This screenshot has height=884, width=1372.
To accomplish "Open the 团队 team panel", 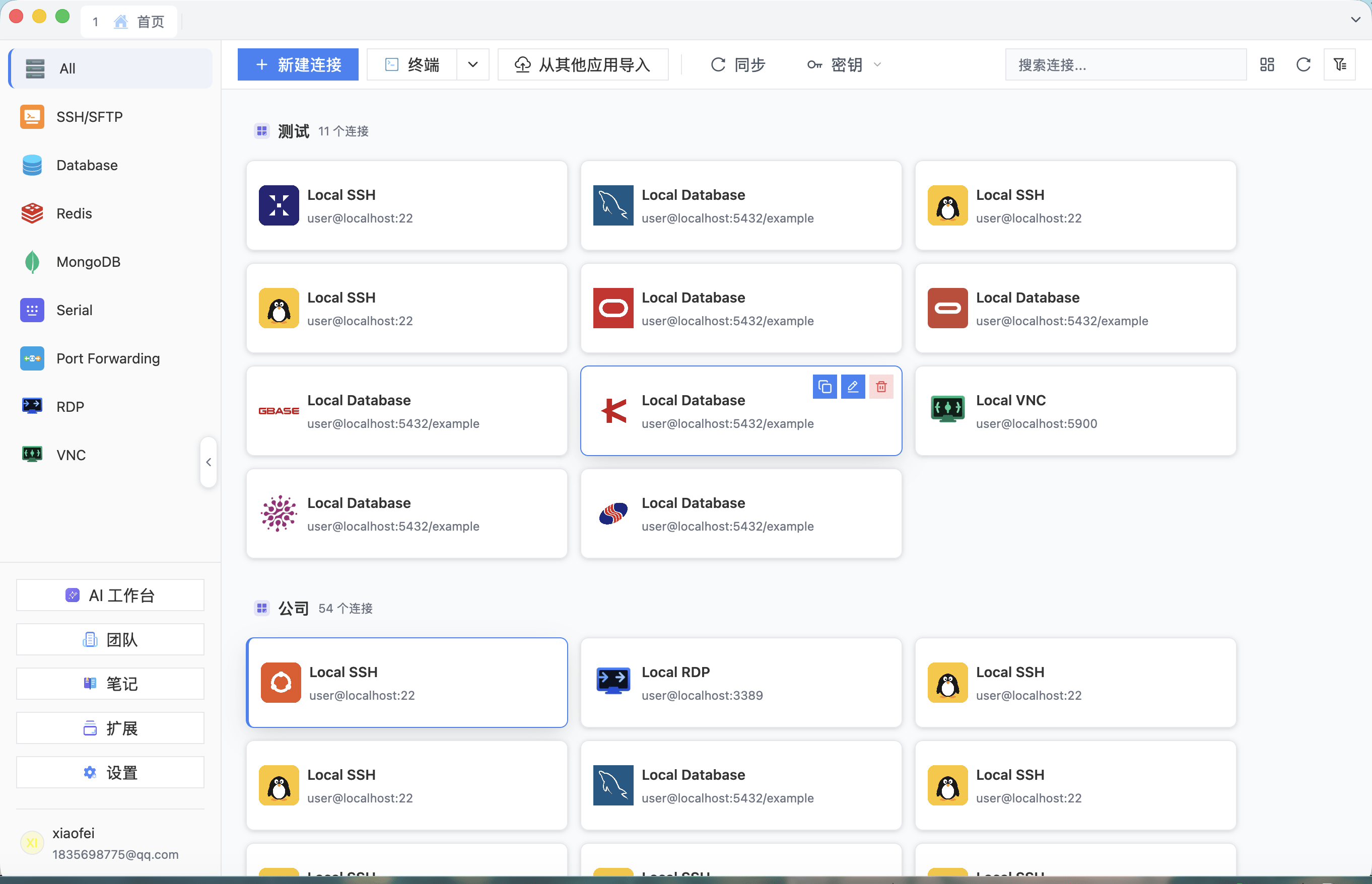I will [110, 639].
